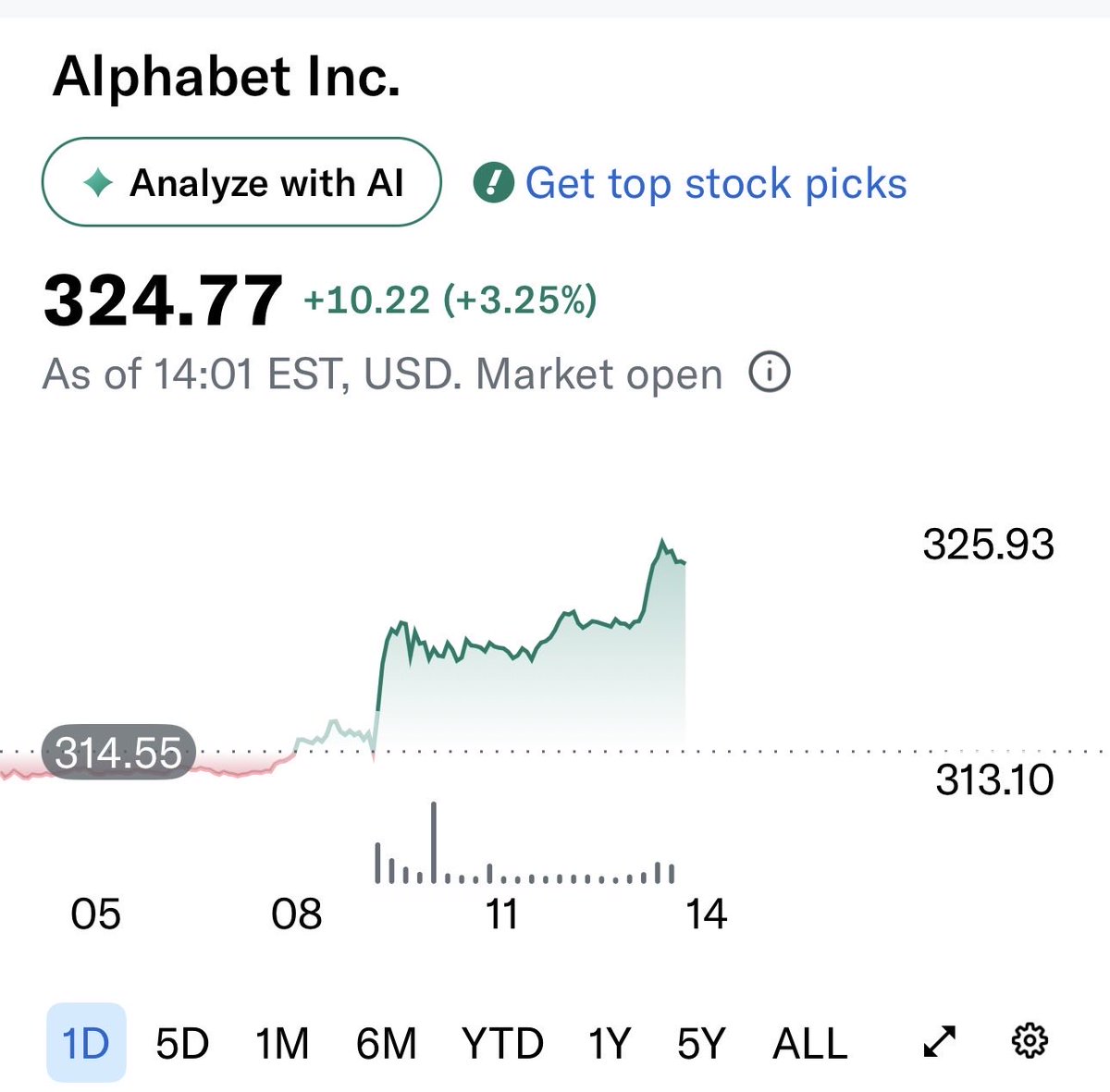Open chart settings gear icon
1110x1092 pixels.
point(1030,1041)
